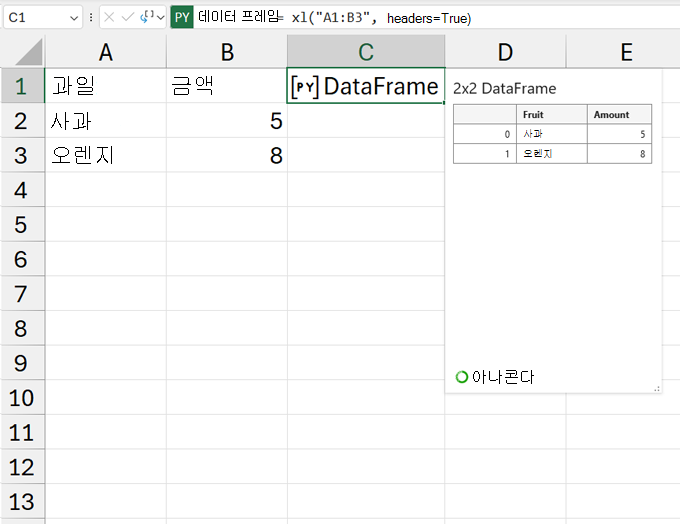Image resolution: width=680 pixels, height=524 pixels.
Task: Select row 4 header
Action: tap(22, 190)
